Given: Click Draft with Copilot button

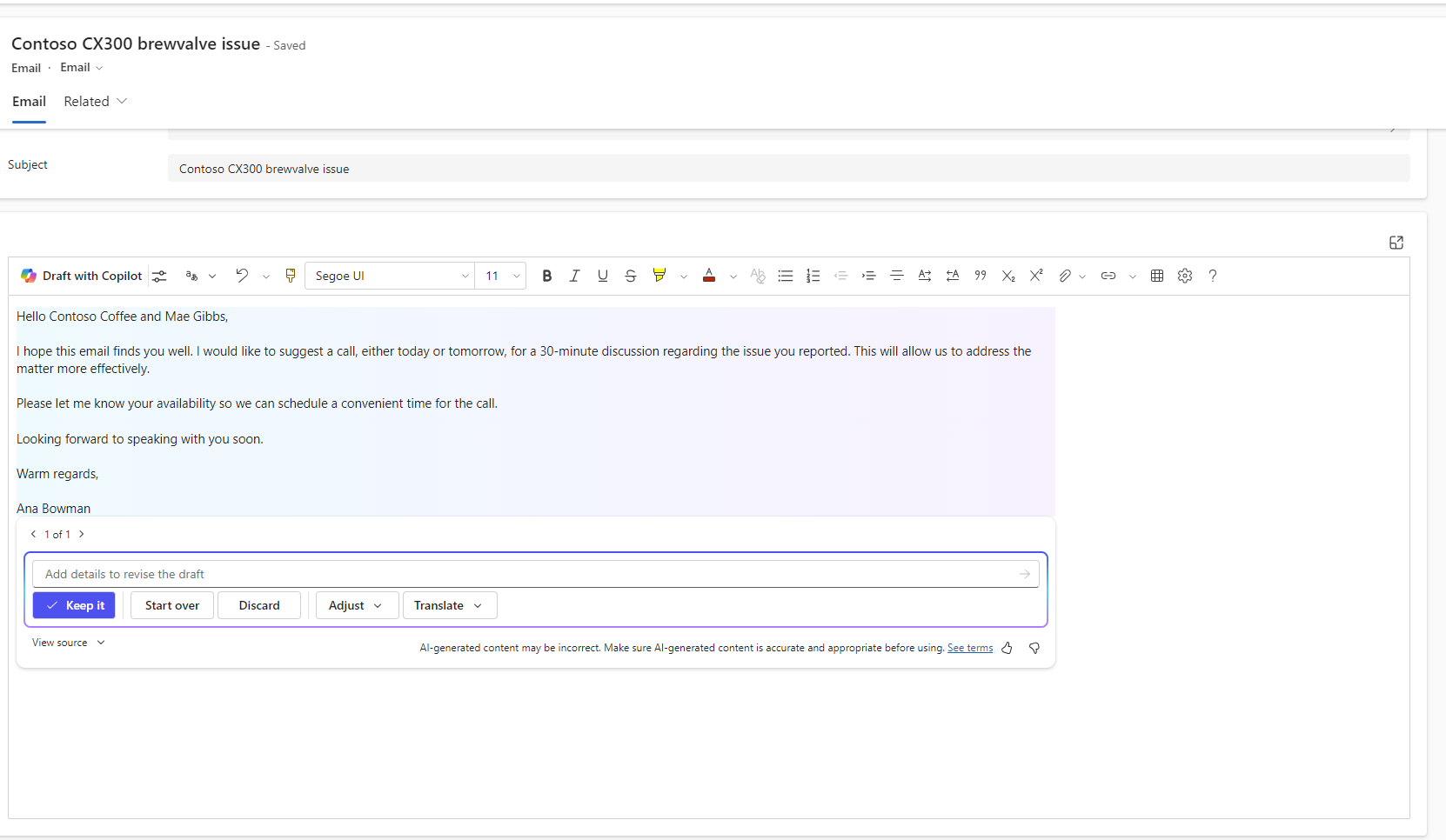Looking at the screenshot, I should click(x=81, y=276).
